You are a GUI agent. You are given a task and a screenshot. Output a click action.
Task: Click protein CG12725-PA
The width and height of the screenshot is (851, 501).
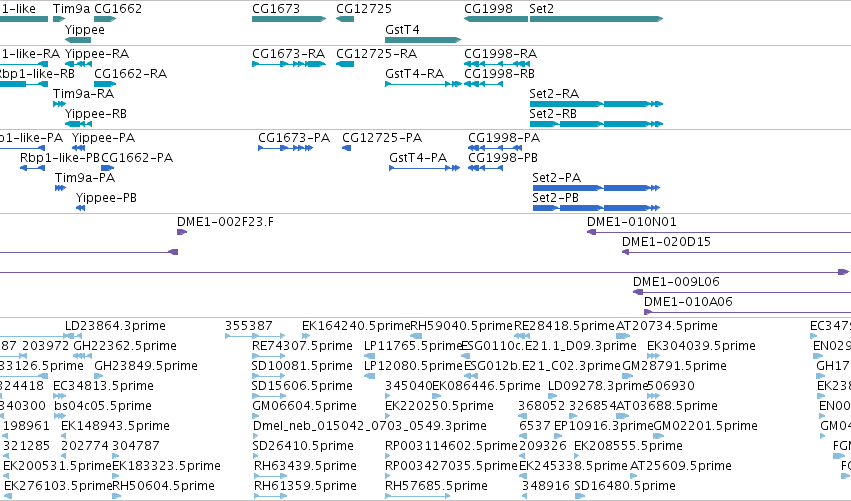(x=346, y=148)
